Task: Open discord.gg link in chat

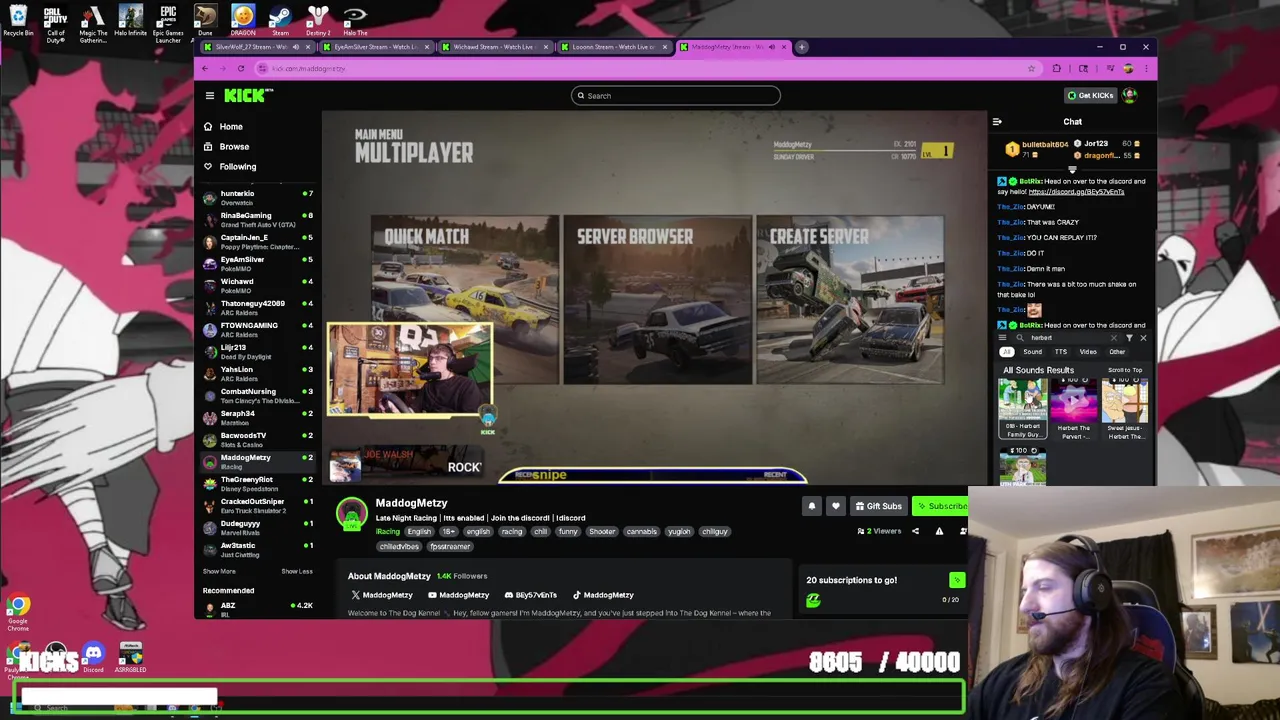Action: pyautogui.click(x=1076, y=192)
